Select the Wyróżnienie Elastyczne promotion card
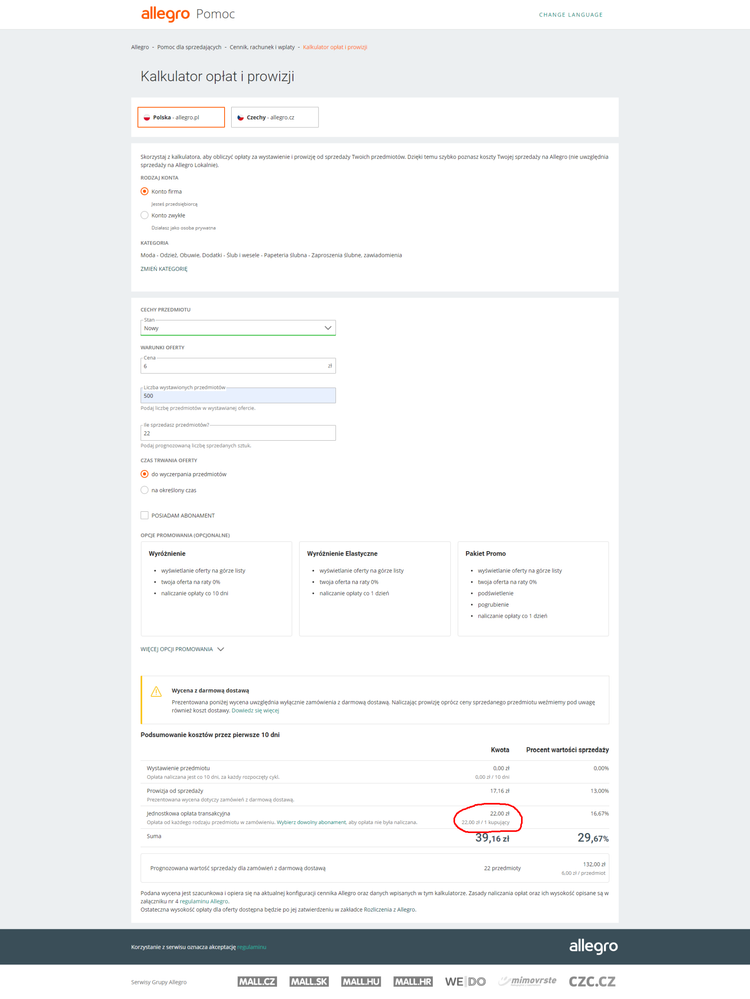Image resolution: width=750 pixels, height=999 pixels. tap(375, 589)
